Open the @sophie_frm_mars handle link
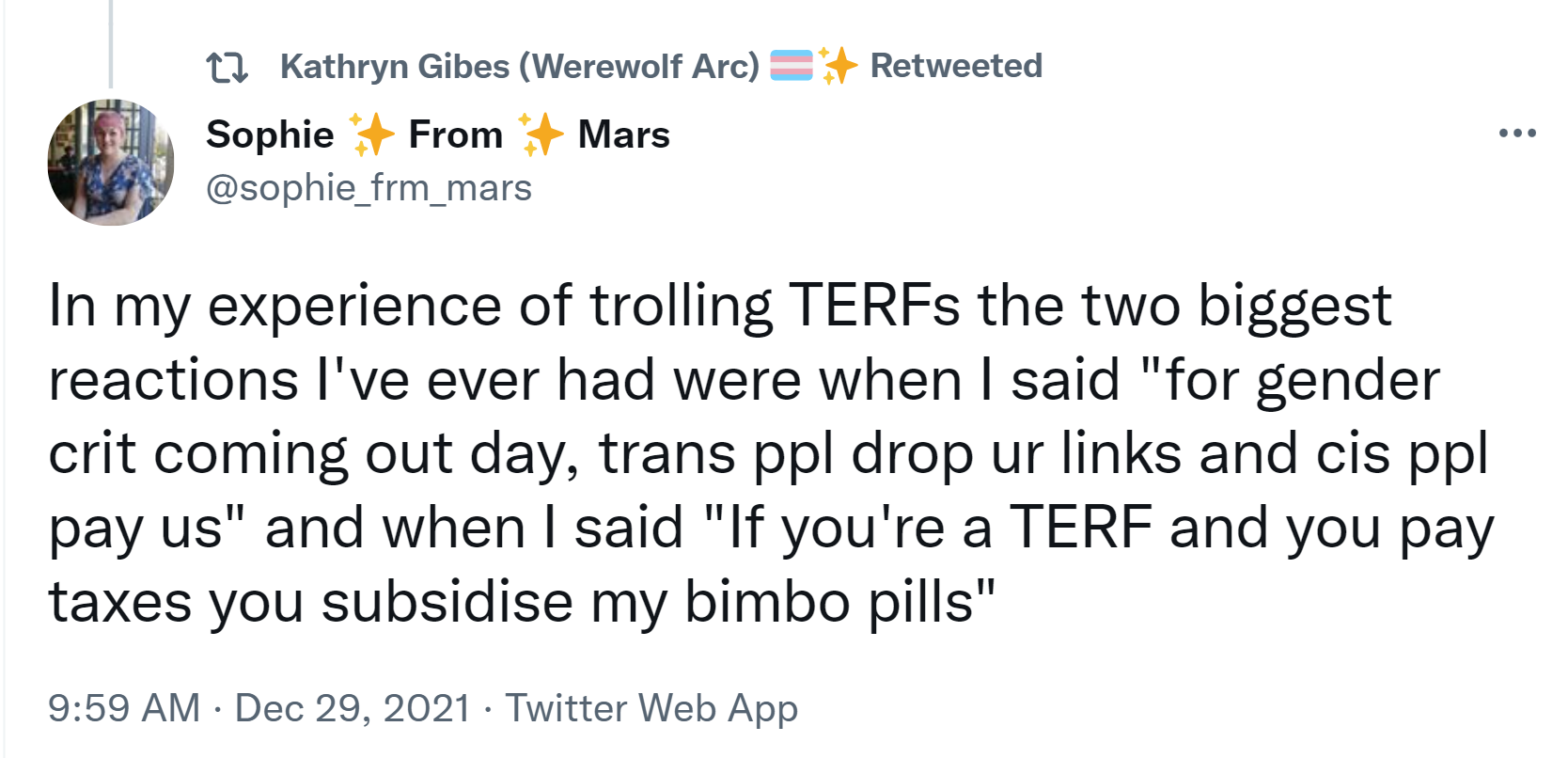Viewport: 1568px width, 758px height. [x=368, y=188]
